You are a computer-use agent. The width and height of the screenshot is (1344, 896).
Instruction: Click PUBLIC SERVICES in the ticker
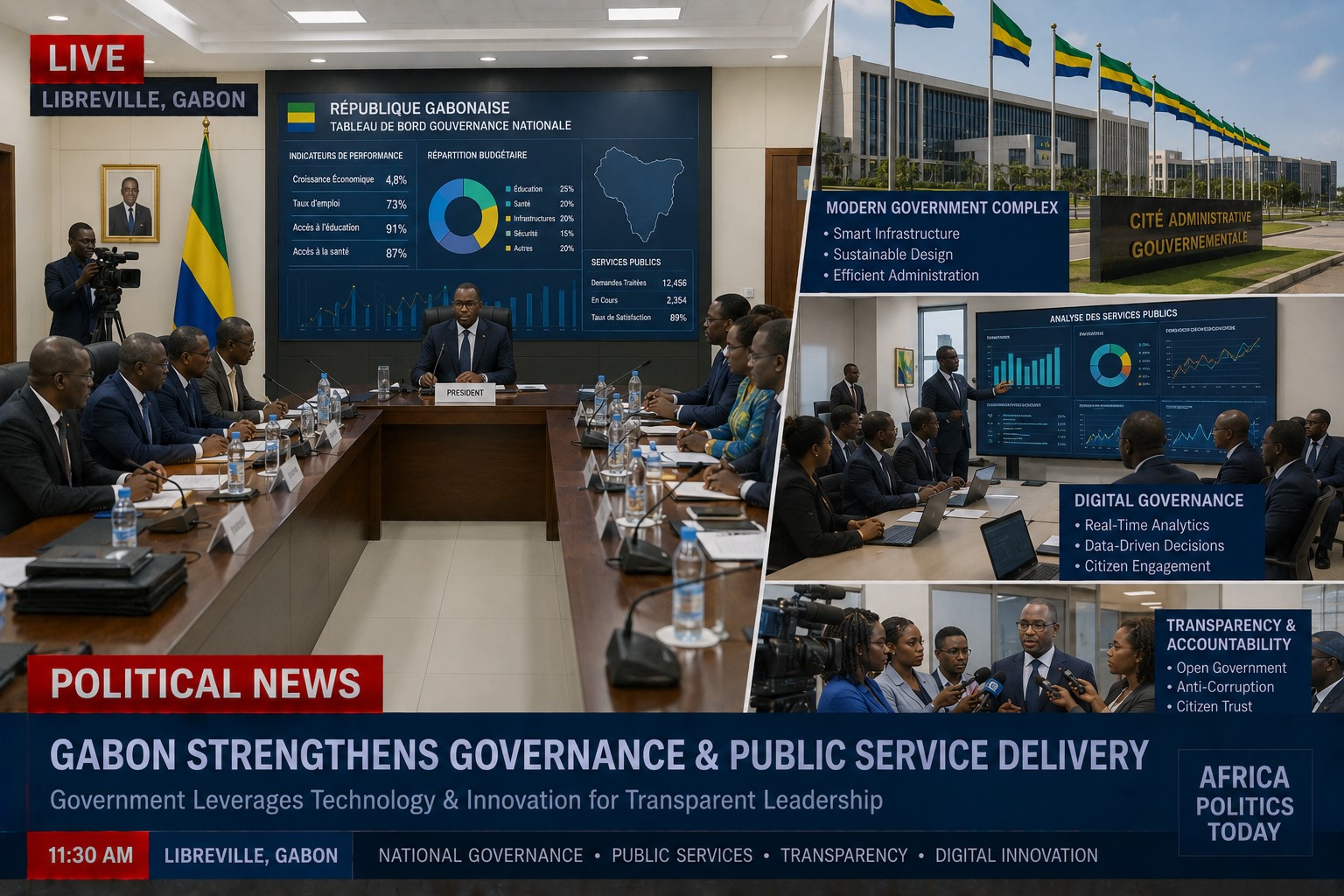[x=682, y=856]
